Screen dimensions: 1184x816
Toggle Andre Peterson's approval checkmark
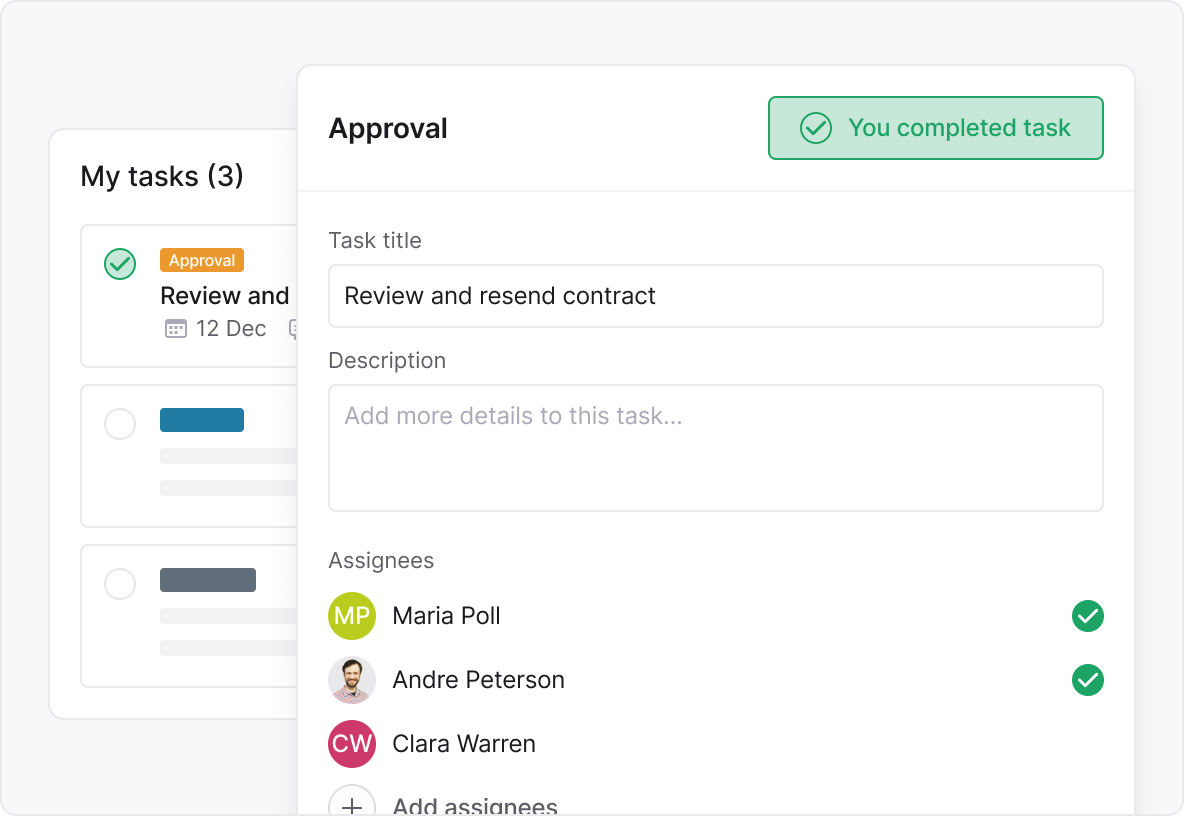[x=1088, y=680]
